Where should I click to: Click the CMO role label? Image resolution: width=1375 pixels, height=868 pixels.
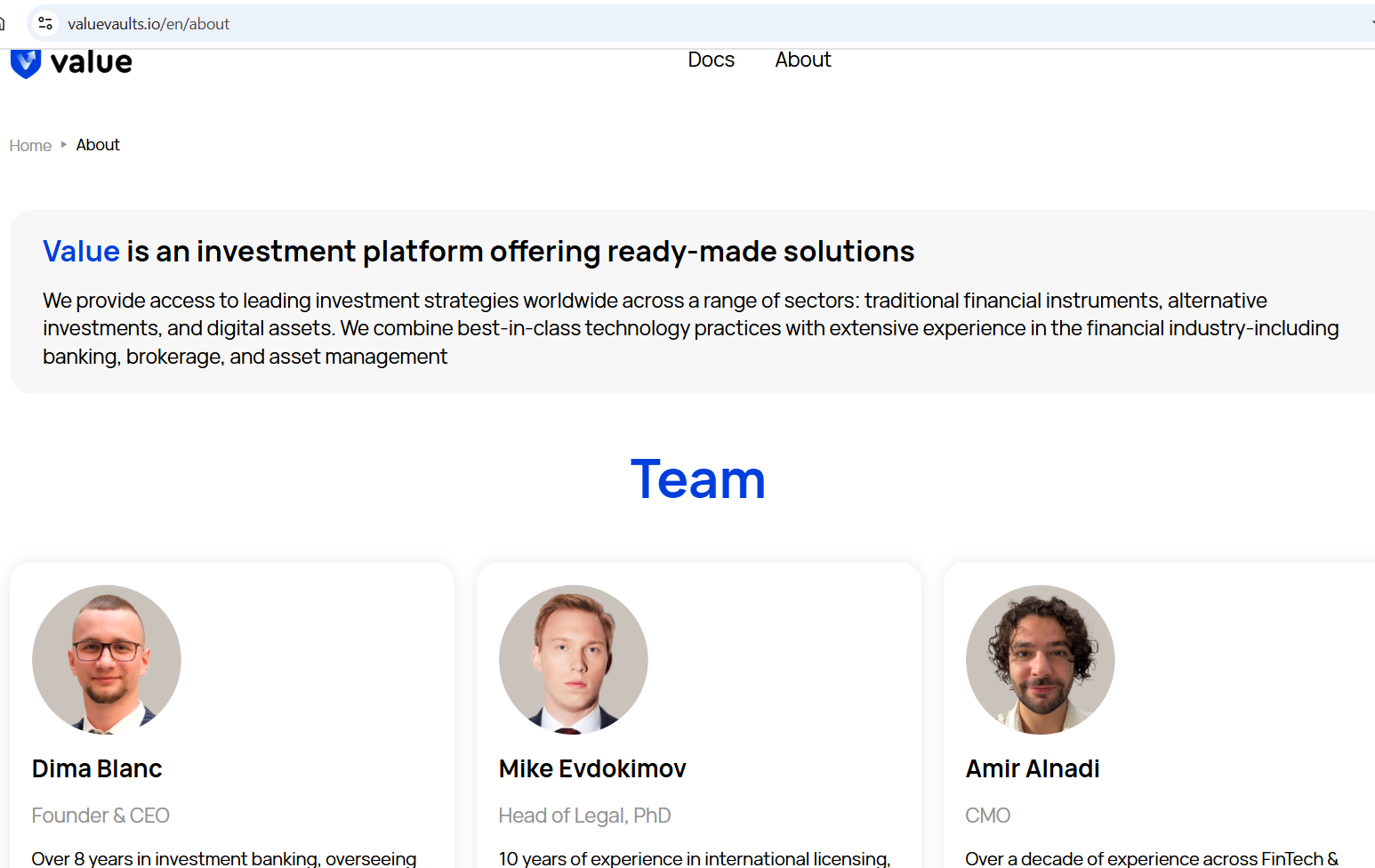click(x=987, y=816)
